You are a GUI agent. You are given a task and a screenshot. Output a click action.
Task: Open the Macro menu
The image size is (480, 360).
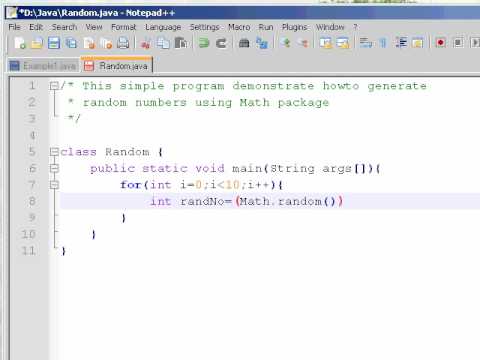[239, 27]
